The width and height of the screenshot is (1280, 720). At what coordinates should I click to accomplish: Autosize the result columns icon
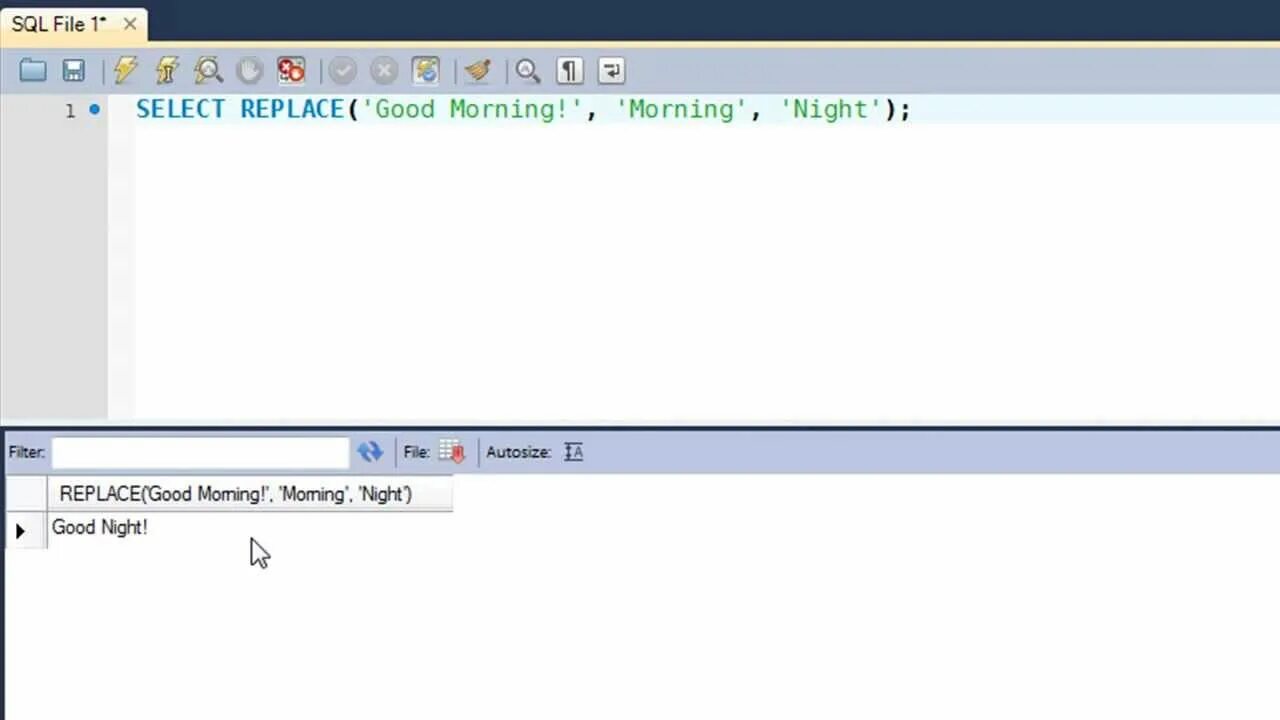click(573, 452)
